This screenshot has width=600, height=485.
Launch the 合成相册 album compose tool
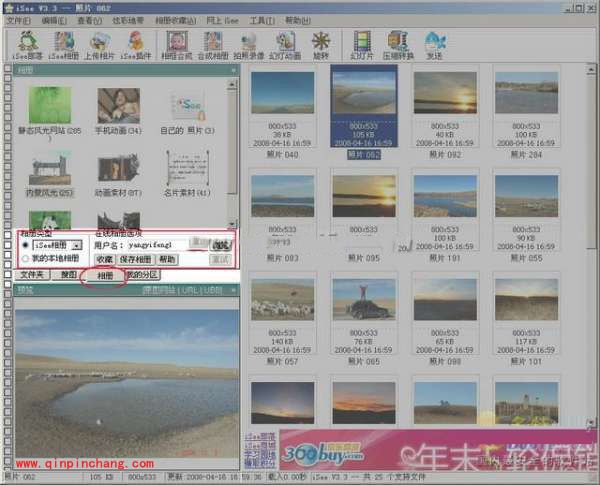213,45
